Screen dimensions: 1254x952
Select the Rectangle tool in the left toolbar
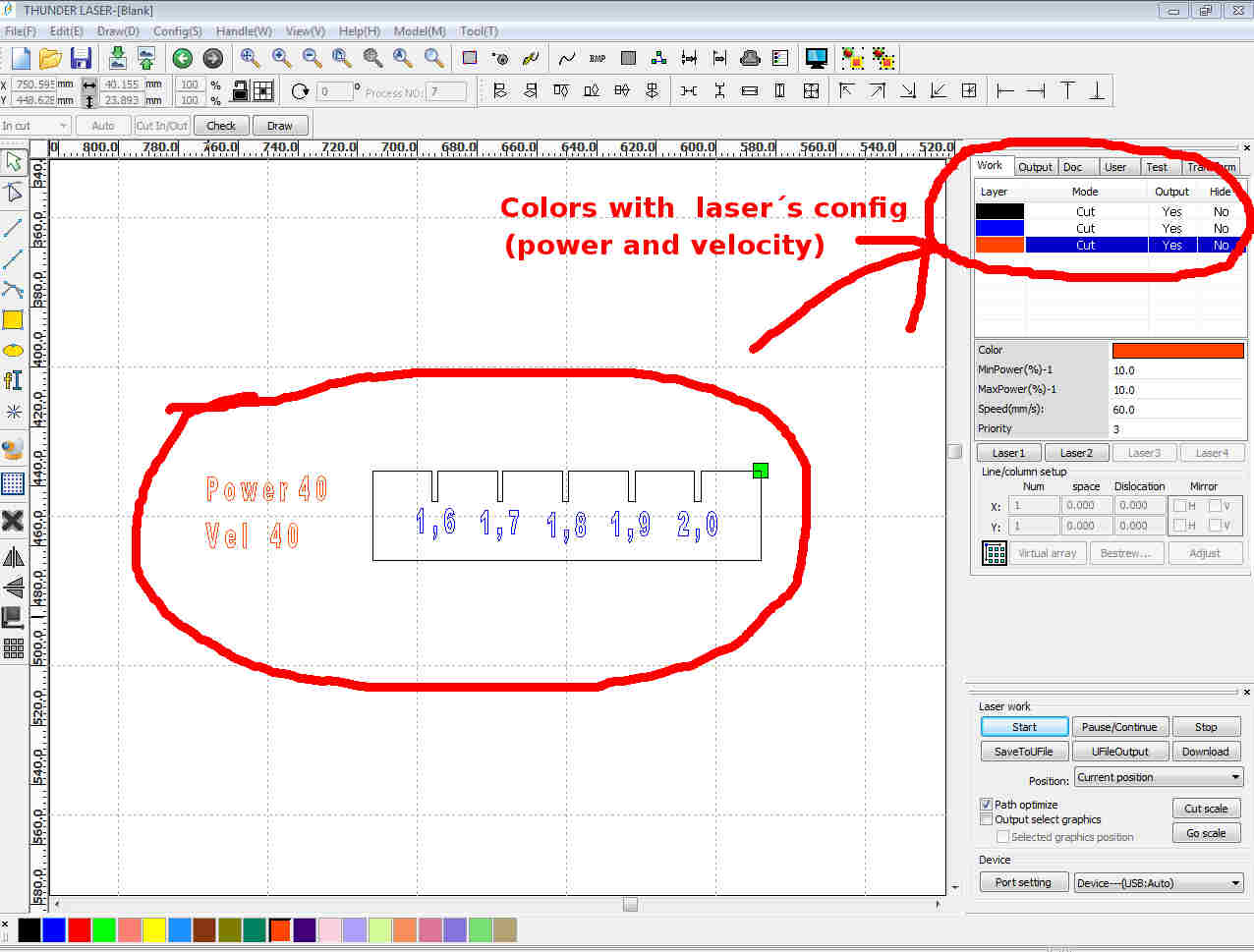click(13, 319)
